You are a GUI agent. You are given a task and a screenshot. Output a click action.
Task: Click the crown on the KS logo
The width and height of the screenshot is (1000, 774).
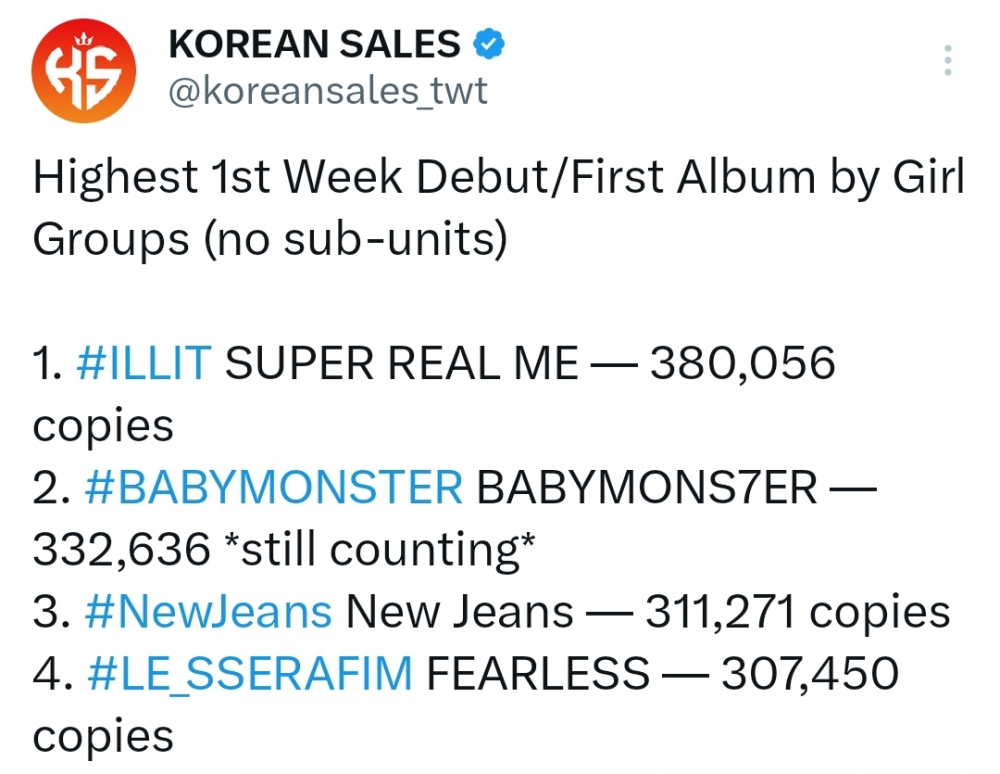click(84, 40)
